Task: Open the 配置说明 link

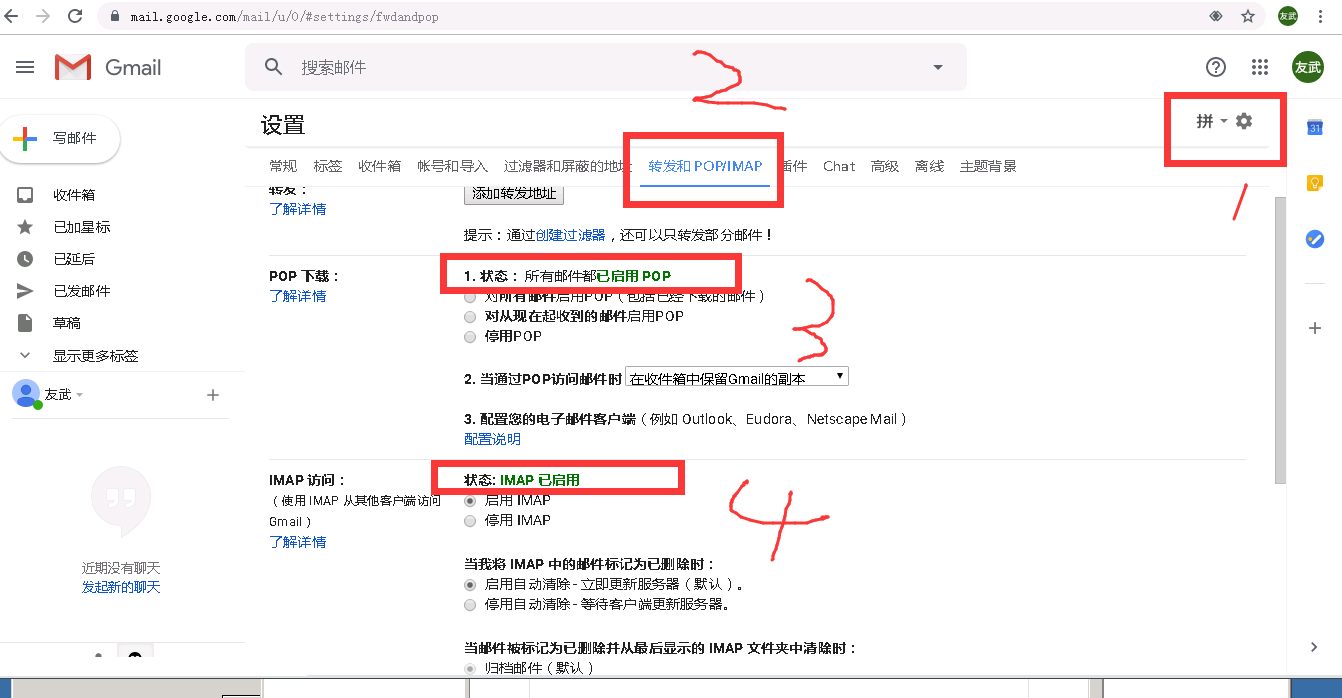Action: (x=492, y=439)
